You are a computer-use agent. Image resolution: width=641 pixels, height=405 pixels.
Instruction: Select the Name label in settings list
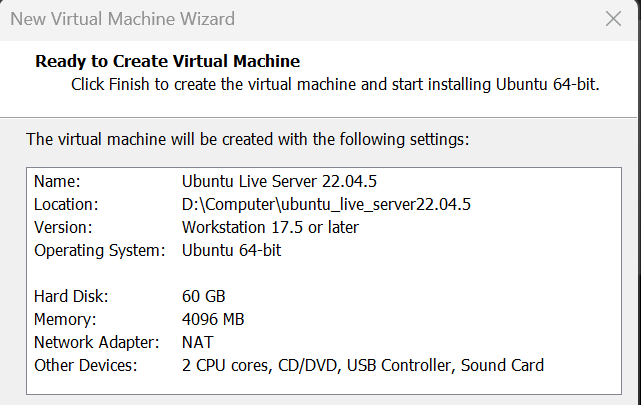(x=56, y=182)
